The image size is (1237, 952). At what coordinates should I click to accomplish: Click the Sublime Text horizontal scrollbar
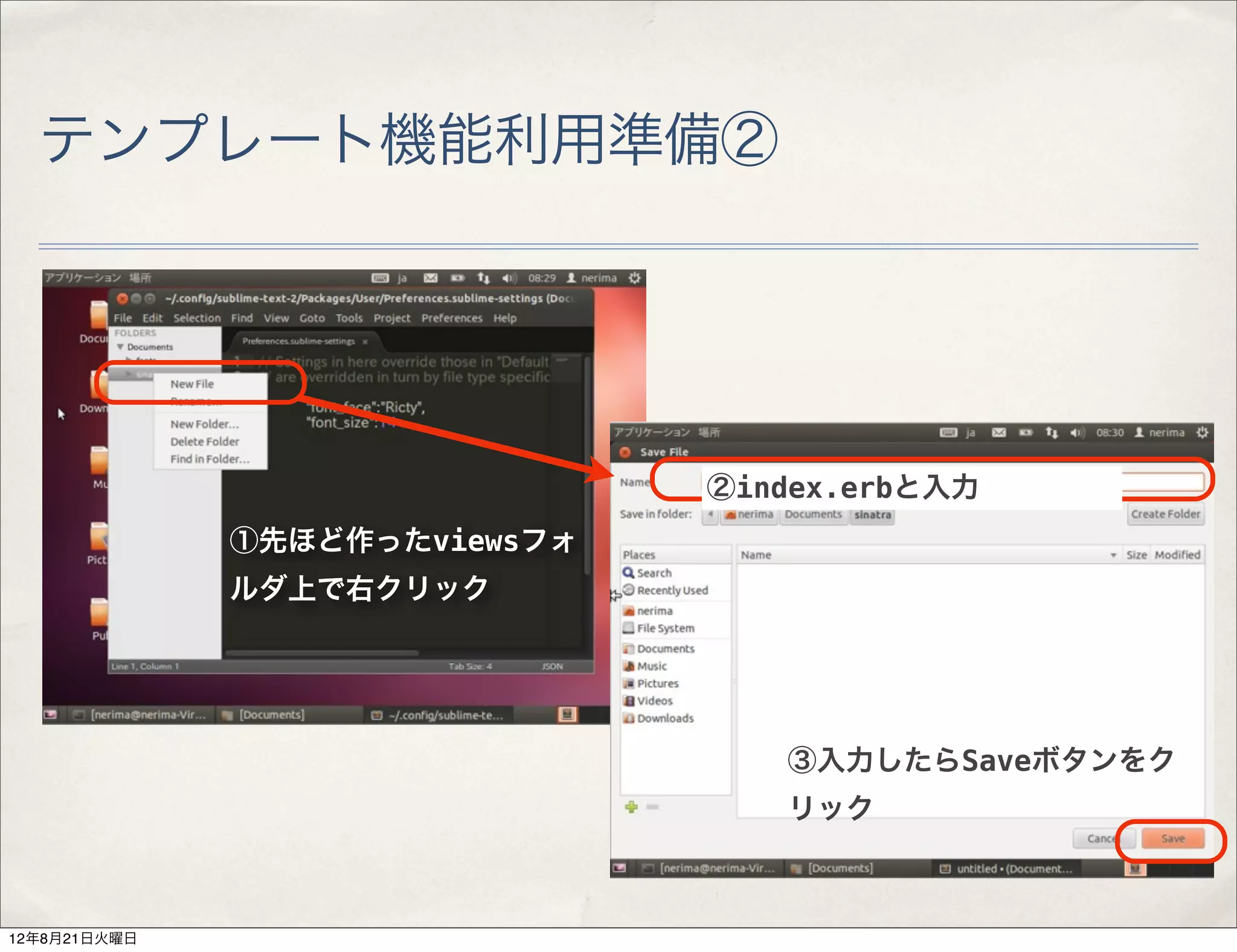point(322,653)
